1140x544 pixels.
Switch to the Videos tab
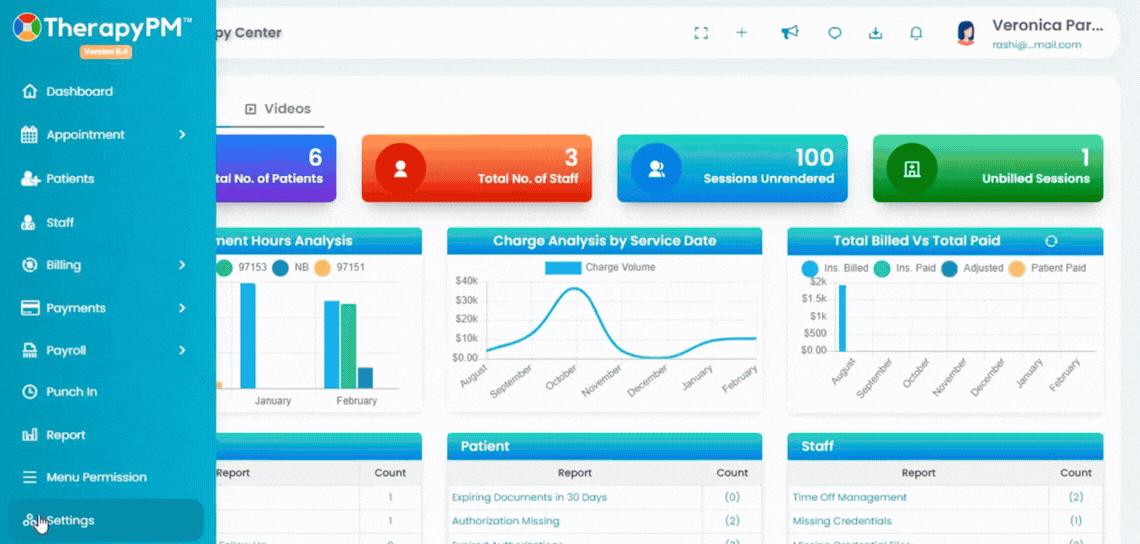[x=278, y=109]
